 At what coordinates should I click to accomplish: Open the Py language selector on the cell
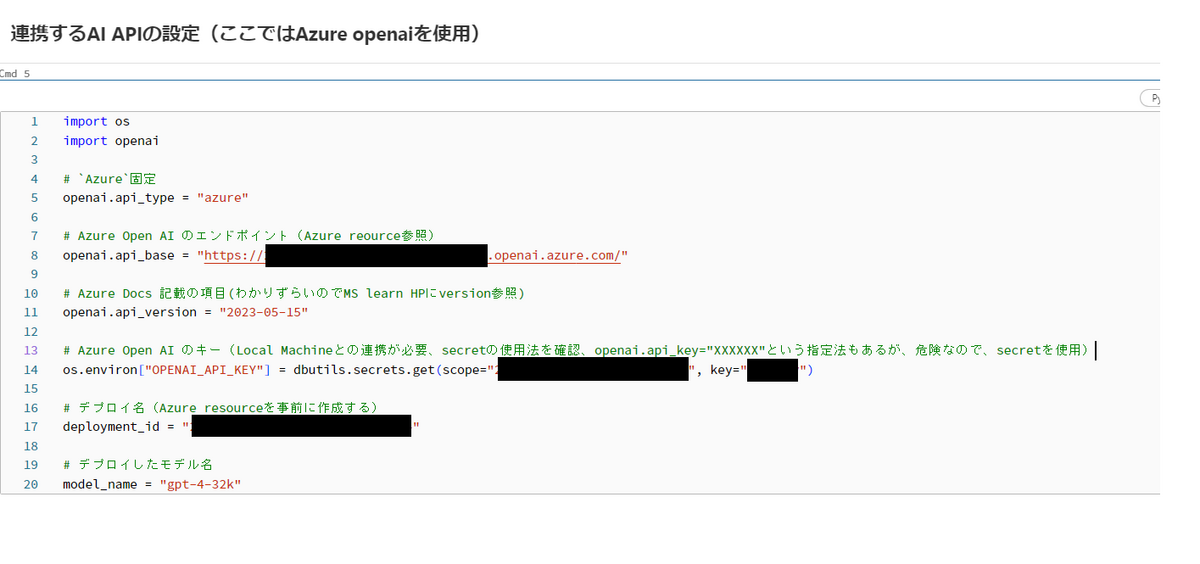click(x=1150, y=98)
